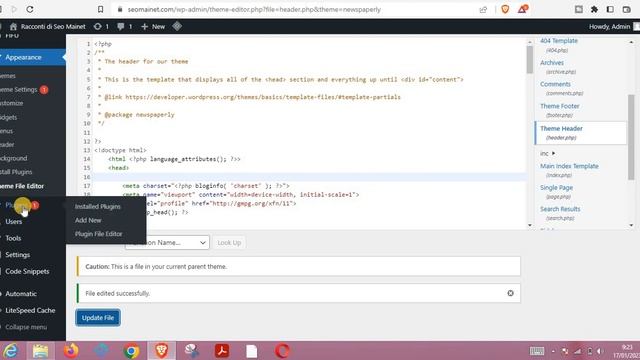Open Google Chrome from the taskbar
The width and height of the screenshot is (640, 360).
131,351
